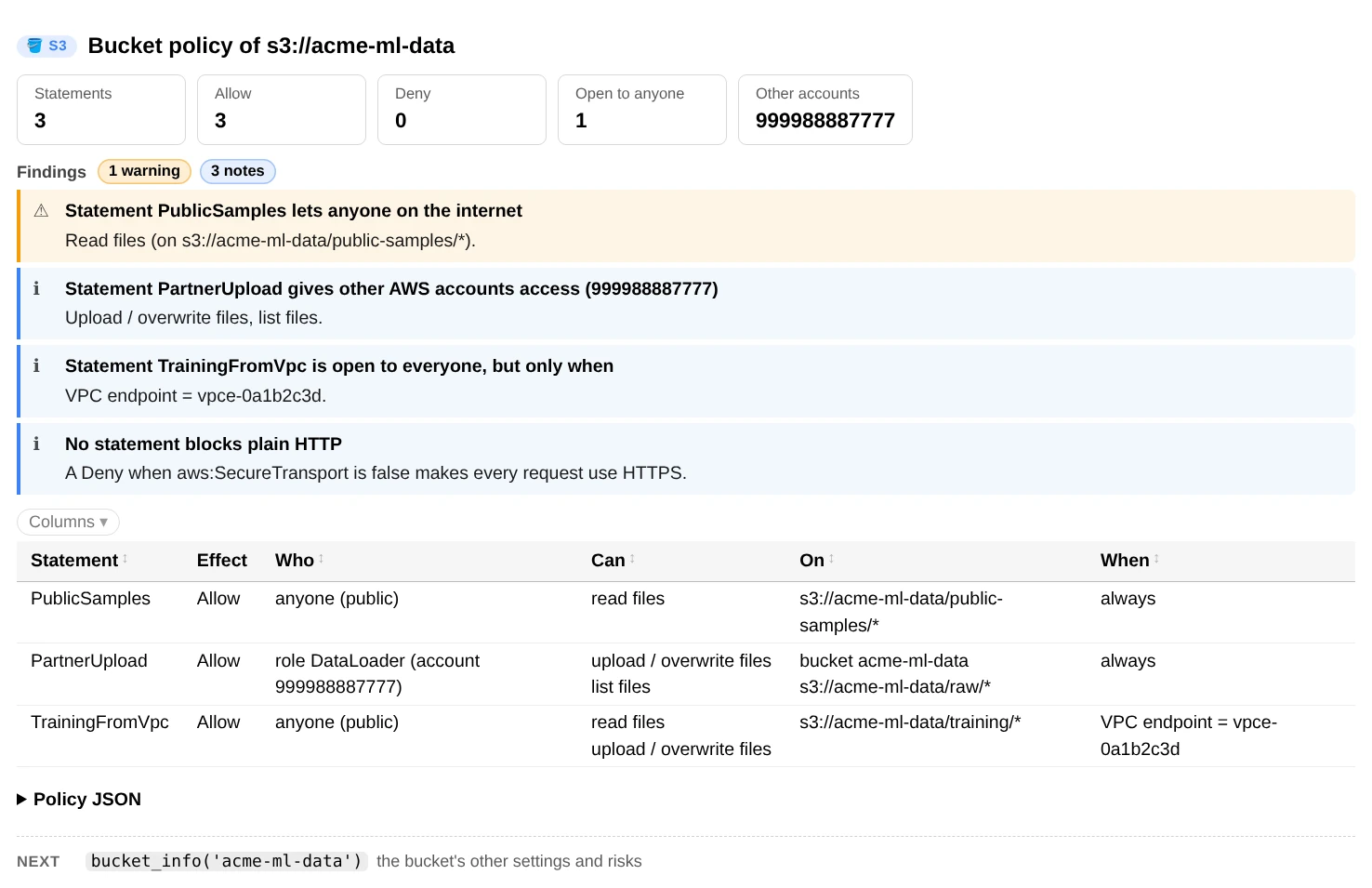Select the Open to anyone card
The width and height of the screenshot is (1372, 888).
coord(642,110)
